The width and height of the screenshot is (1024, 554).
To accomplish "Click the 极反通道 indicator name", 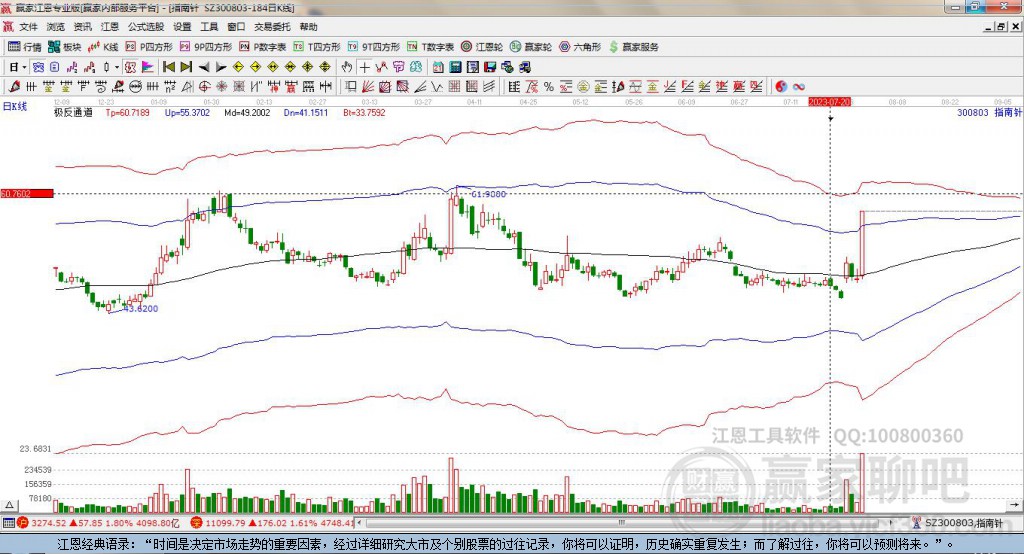I will (x=73, y=112).
